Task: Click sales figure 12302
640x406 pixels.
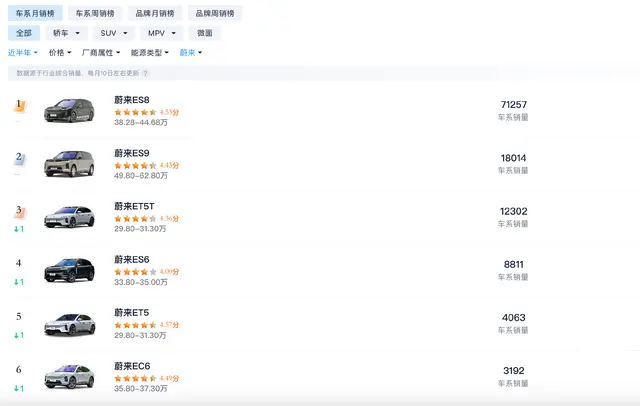Action: (513, 211)
